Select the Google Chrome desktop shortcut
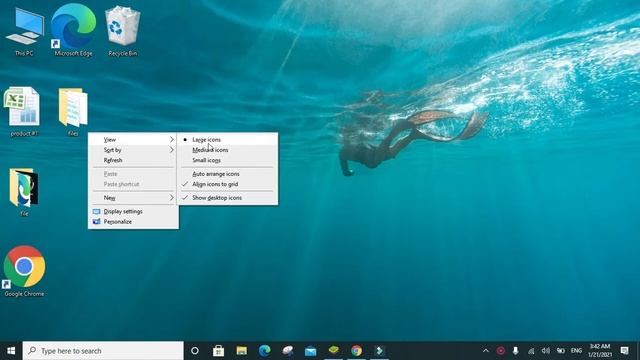The image size is (640, 360). point(24,271)
